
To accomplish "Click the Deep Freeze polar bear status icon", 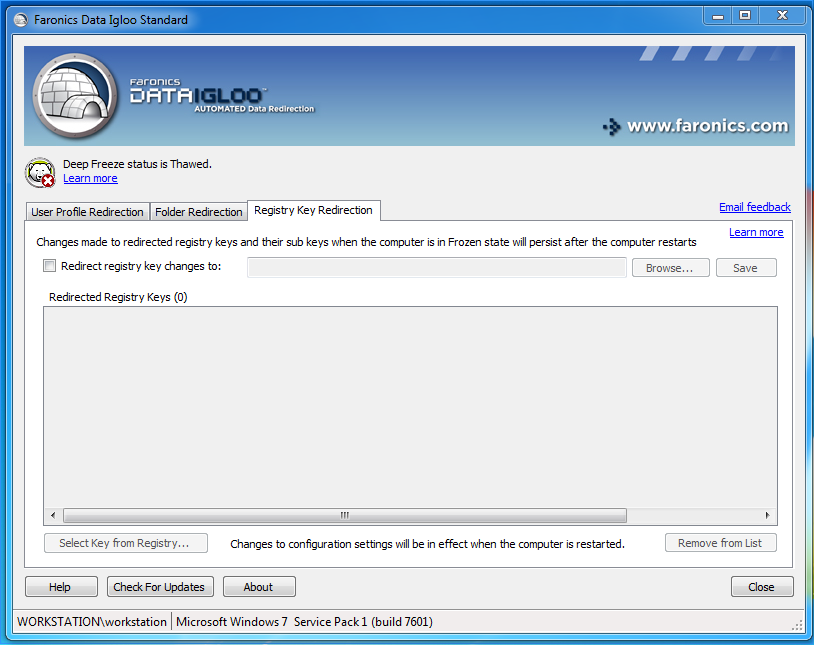I will click(x=40, y=172).
